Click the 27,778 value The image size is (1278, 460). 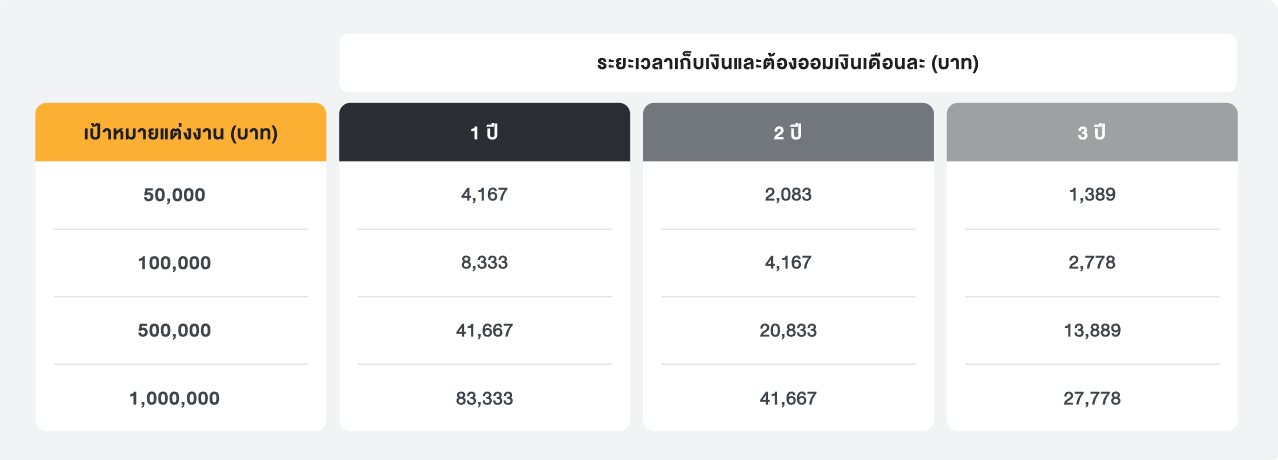[x=1091, y=398]
